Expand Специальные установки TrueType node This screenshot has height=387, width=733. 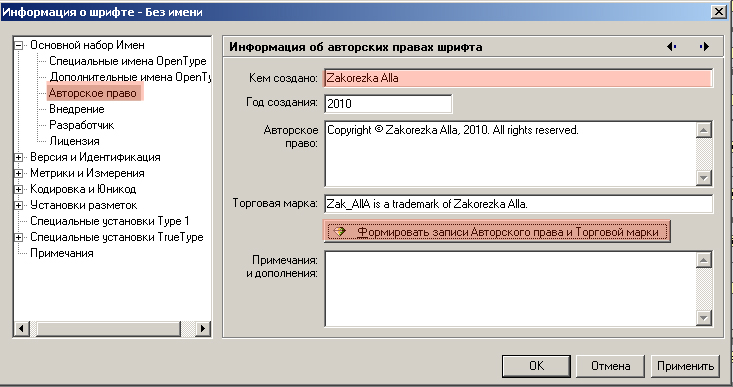(x=19, y=237)
